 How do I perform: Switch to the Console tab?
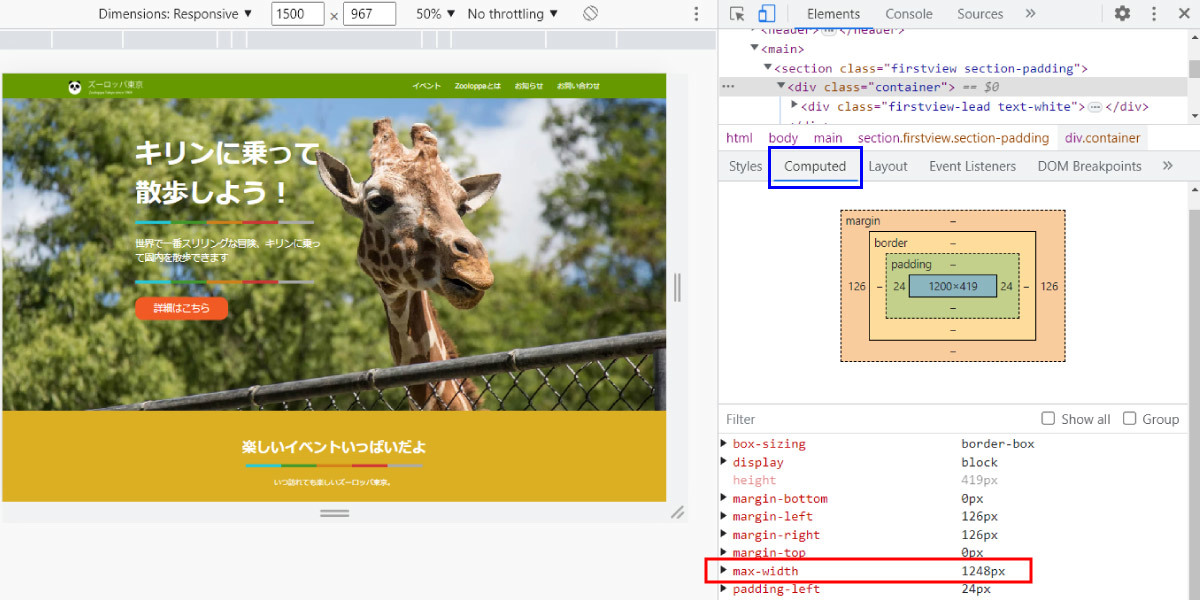909,14
